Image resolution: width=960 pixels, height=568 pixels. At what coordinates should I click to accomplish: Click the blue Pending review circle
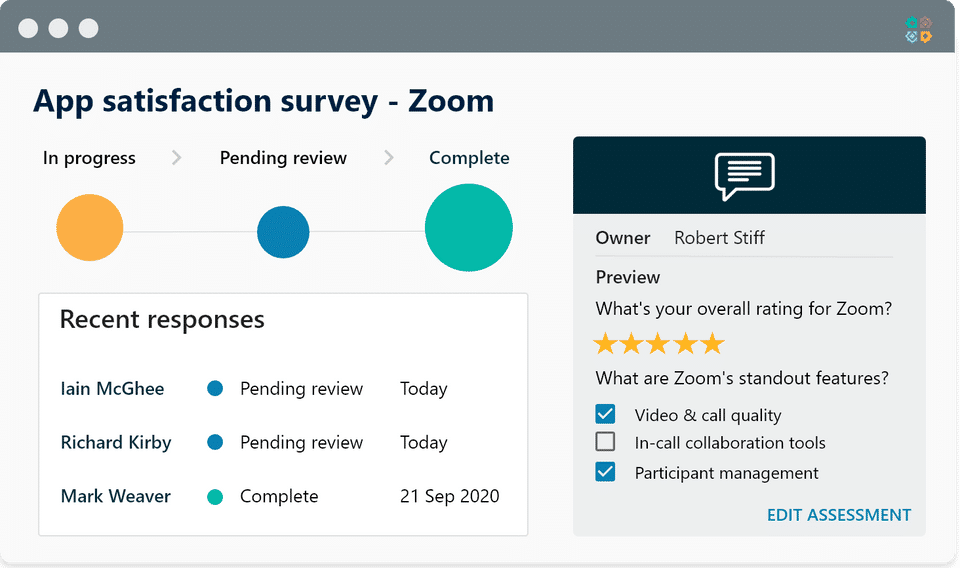283,232
